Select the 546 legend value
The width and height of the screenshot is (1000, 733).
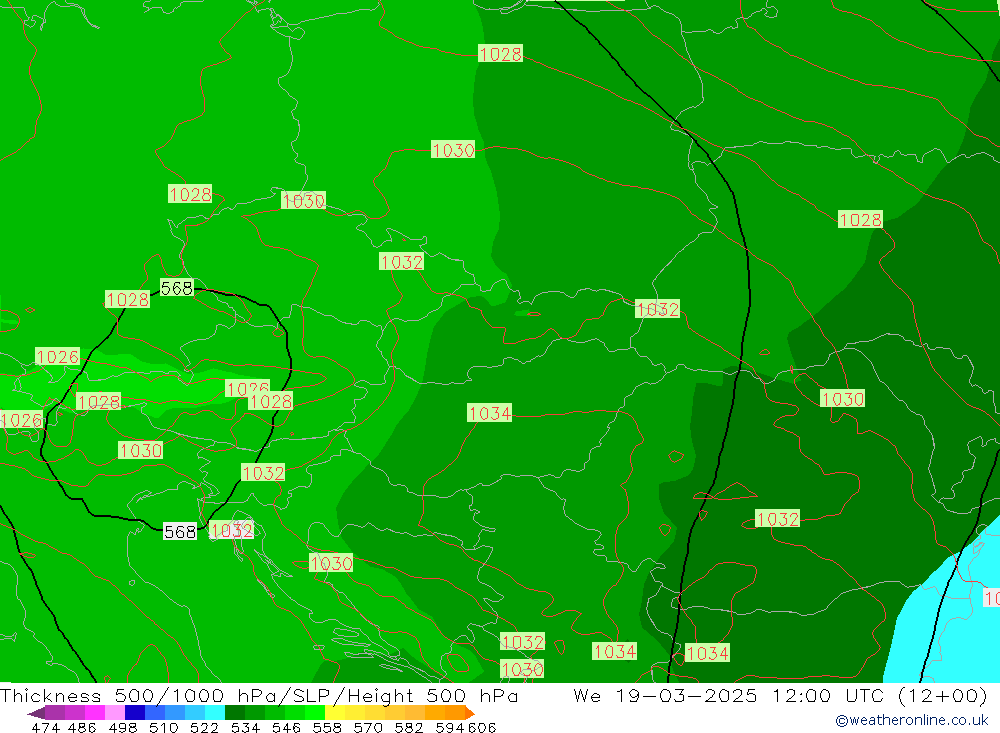click(x=286, y=728)
